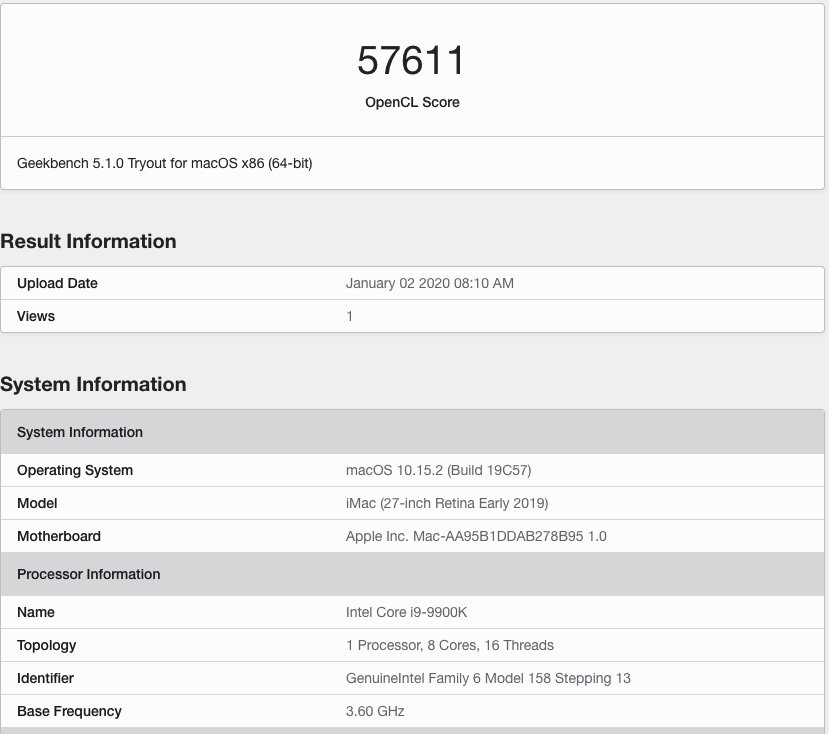Click the Identifier row label
This screenshot has height=734, width=829.
(x=45, y=678)
